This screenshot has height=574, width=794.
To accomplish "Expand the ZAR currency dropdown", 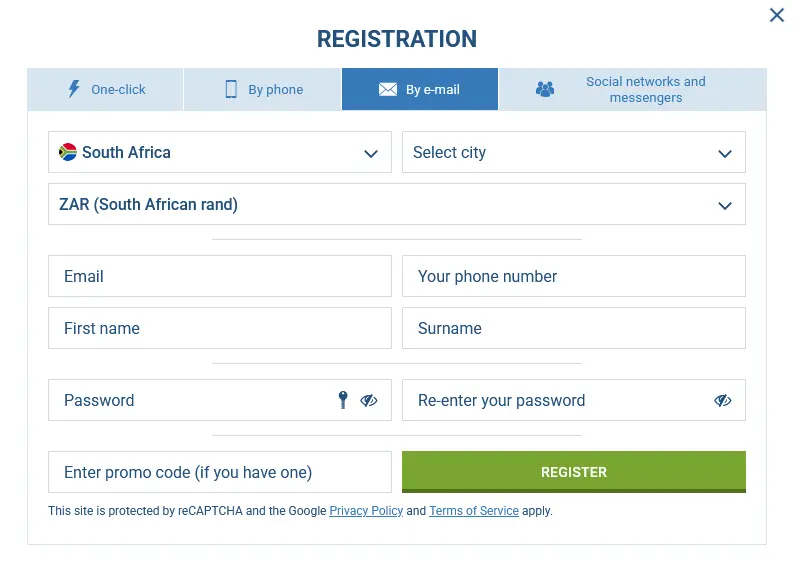I will point(725,205).
